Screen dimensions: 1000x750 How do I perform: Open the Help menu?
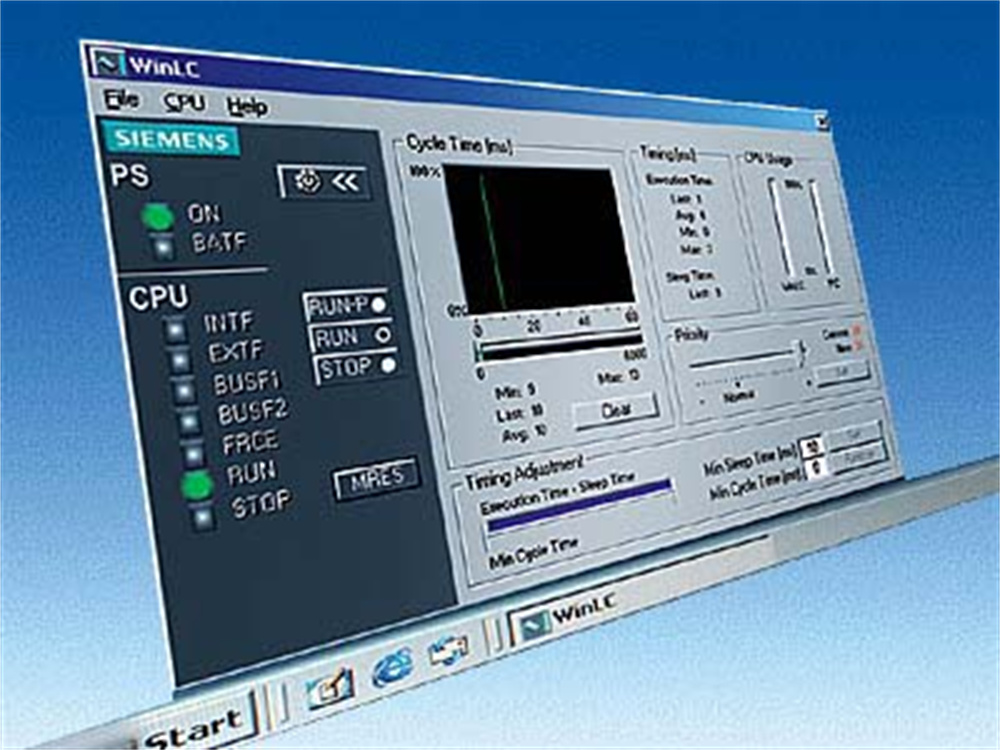point(246,106)
